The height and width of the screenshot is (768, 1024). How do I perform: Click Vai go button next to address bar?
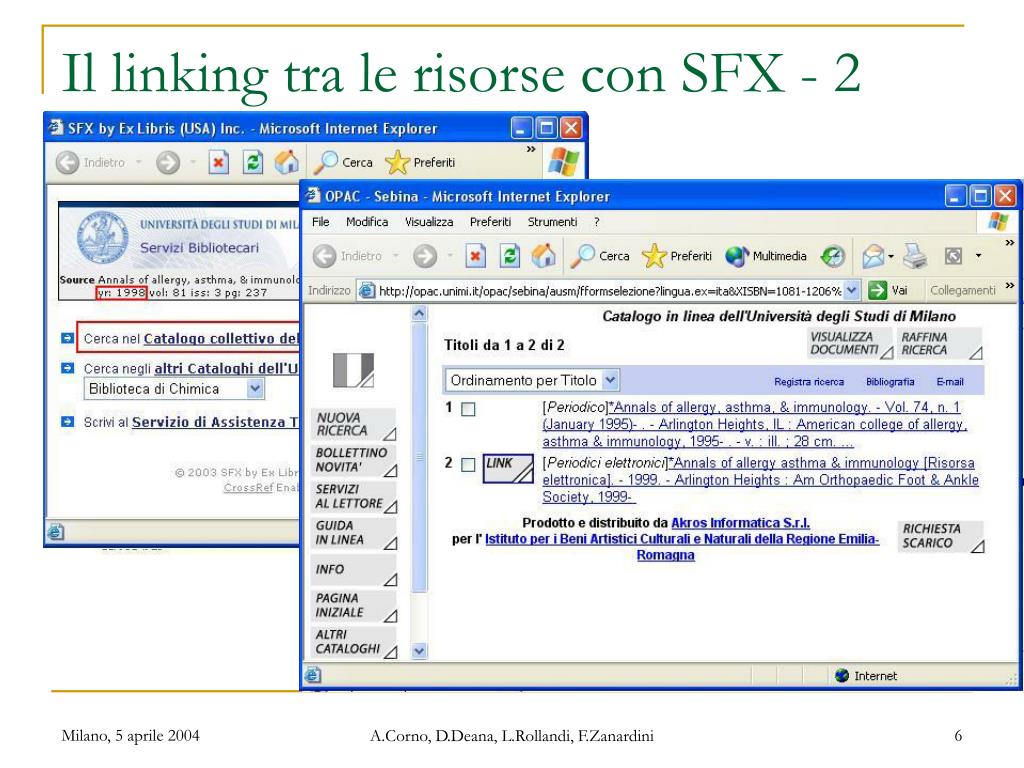point(888,290)
